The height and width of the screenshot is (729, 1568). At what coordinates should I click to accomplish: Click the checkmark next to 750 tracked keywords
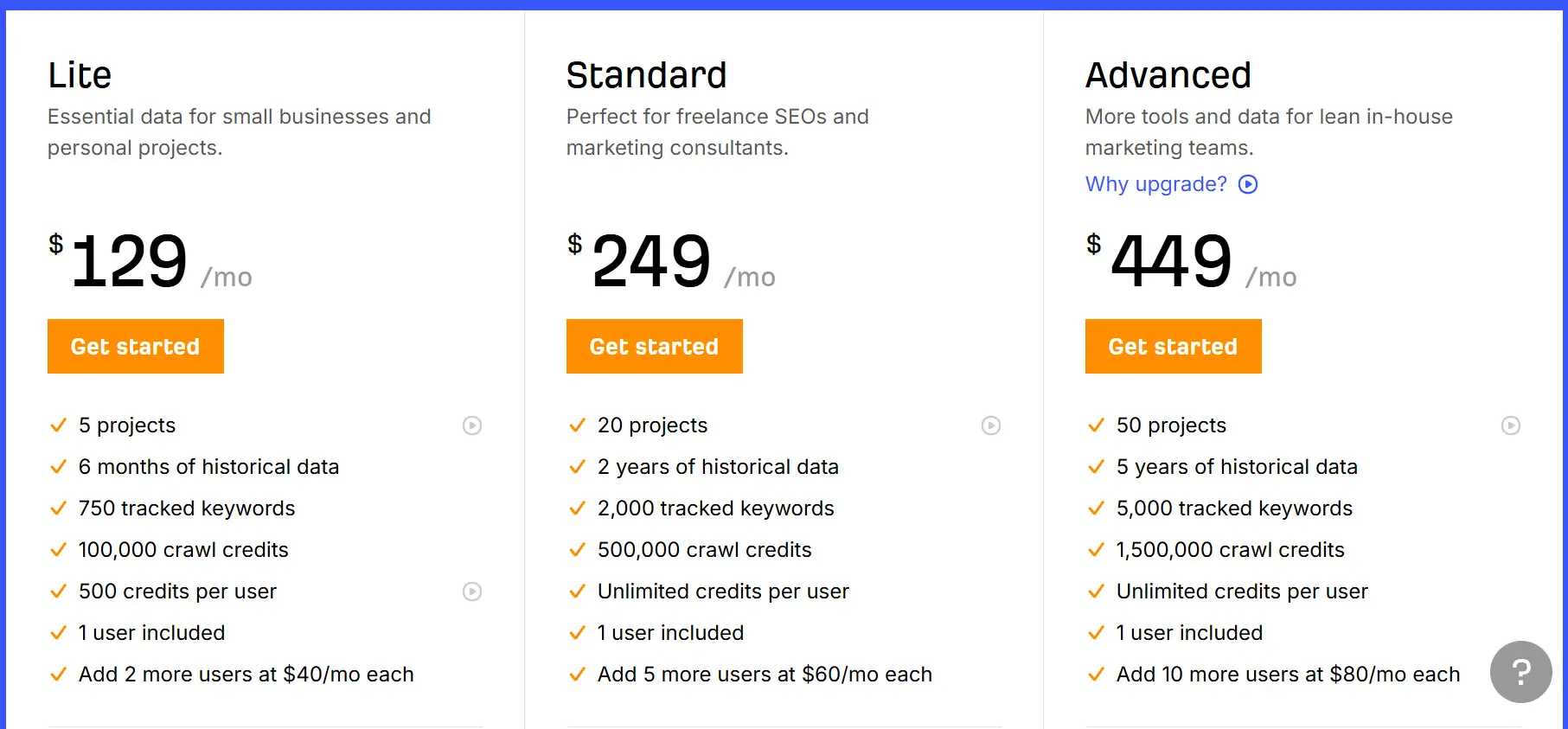click(x=59, y=508)
